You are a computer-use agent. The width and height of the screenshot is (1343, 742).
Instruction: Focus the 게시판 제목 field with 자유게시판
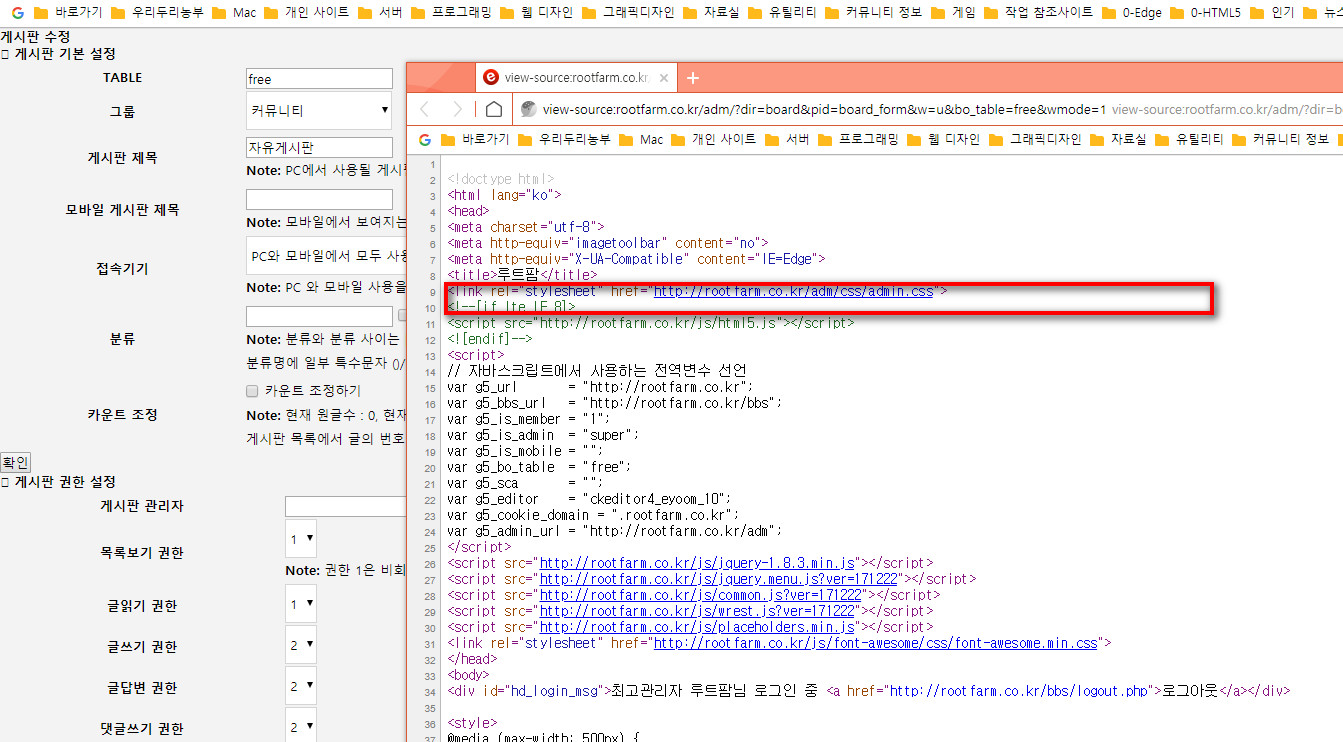point(319,148)
